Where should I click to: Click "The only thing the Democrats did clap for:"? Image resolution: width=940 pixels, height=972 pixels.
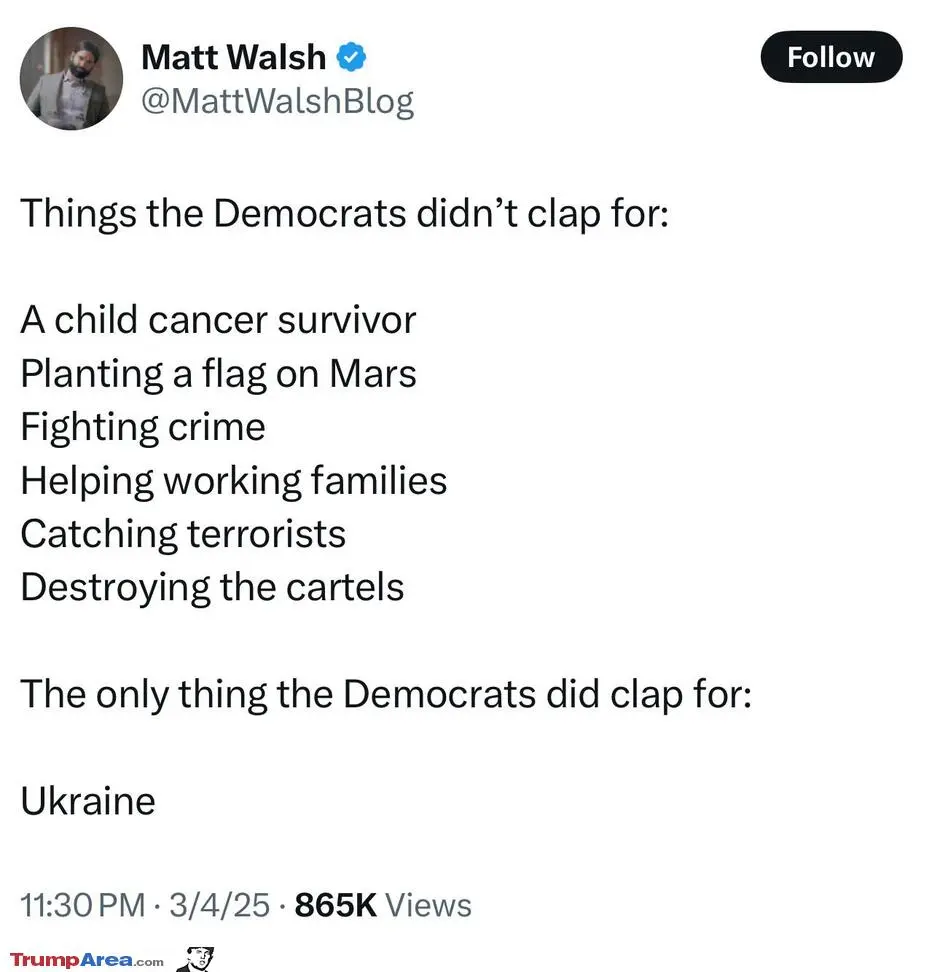[385, 693]
